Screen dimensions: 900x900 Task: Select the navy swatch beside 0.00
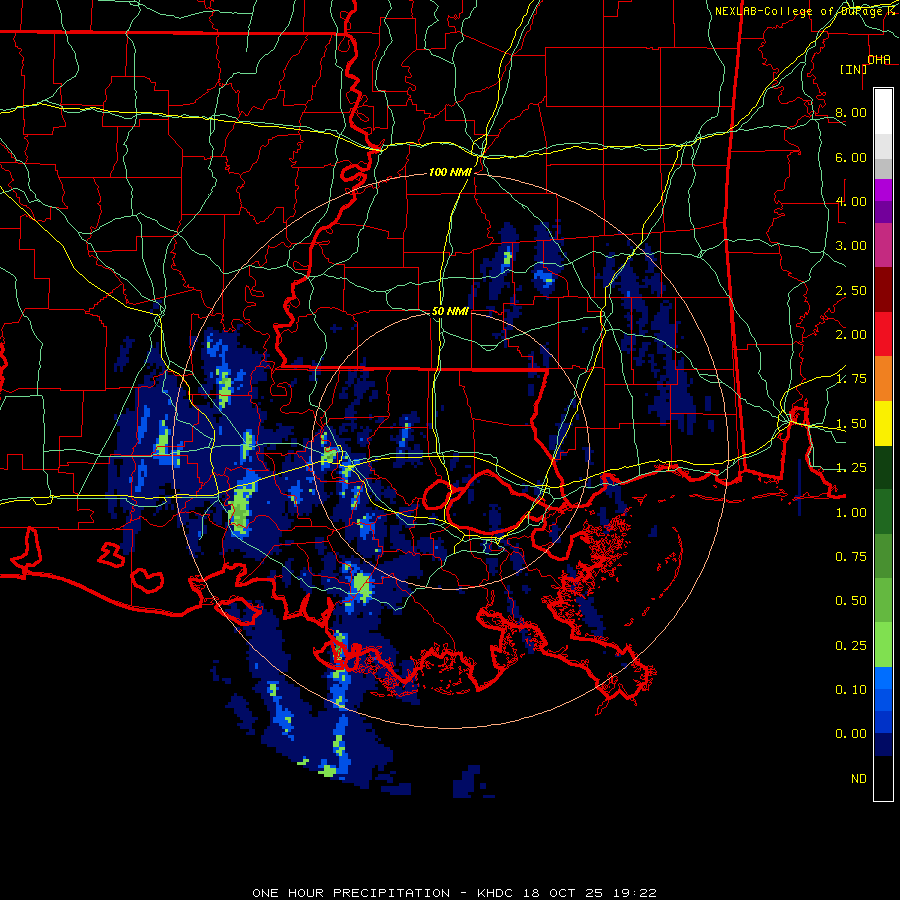point(883,744)
